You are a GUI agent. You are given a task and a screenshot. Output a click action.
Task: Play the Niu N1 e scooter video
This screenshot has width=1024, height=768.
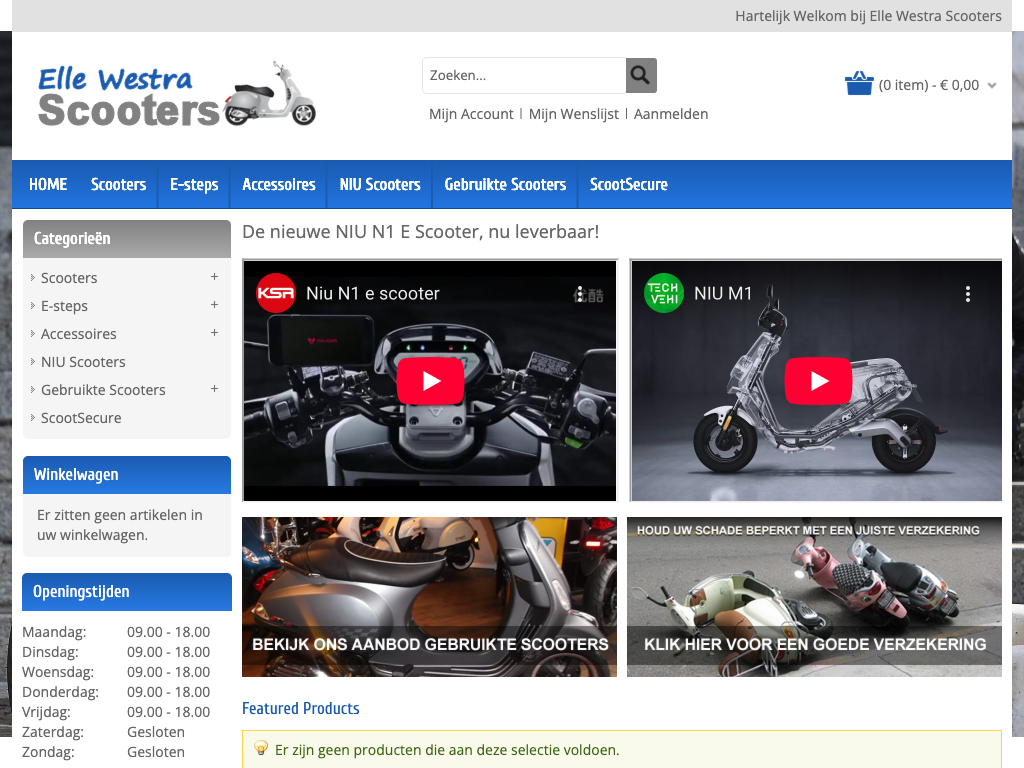coord(430,381)
